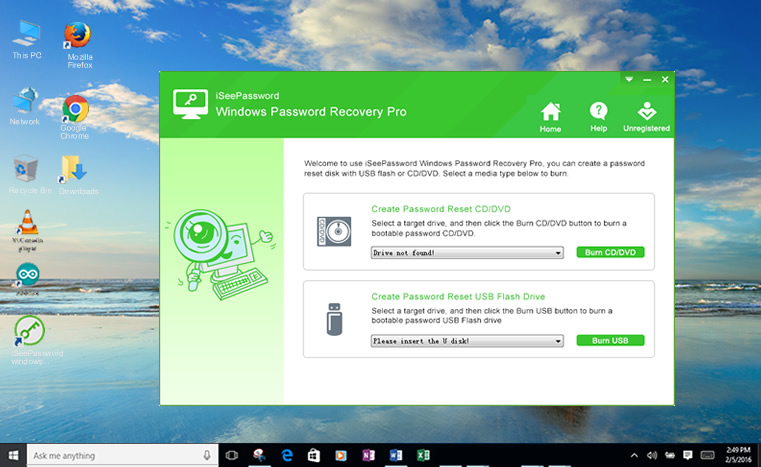Viewport: 761px width, 467px height.
Task: Click the Burn CD/DVD button
Action: click(610, 252)
